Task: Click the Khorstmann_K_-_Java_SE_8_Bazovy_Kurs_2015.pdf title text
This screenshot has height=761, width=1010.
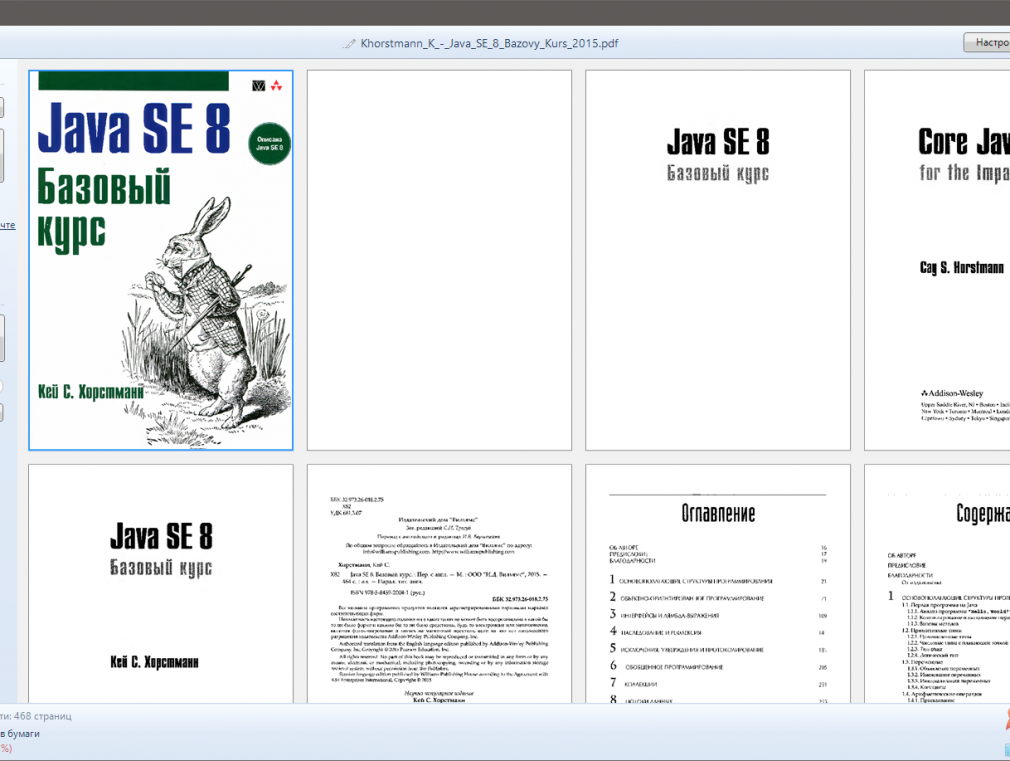Action: (489, 43)
